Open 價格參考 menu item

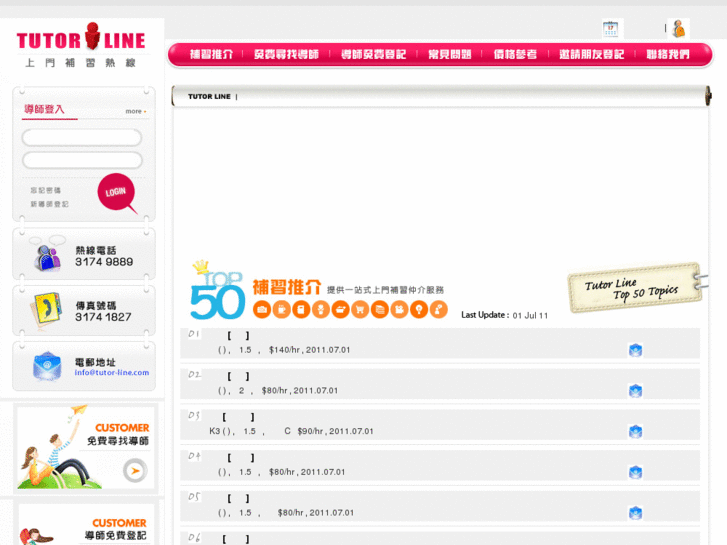(x=515, y=54)
